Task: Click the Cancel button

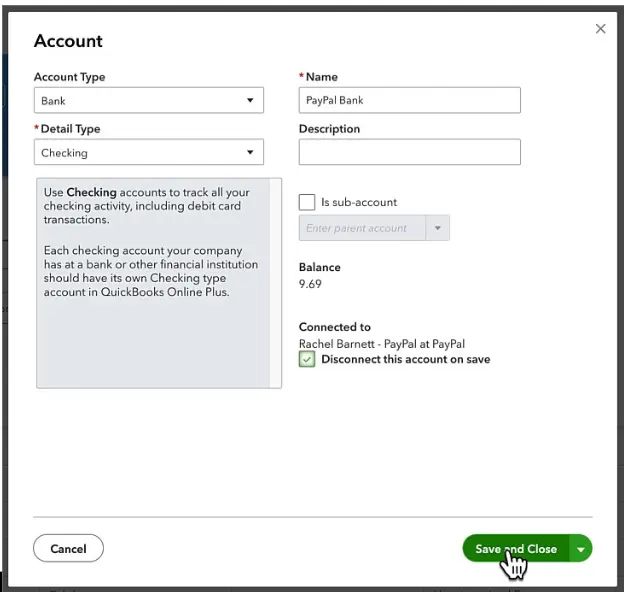Action: 68,549
